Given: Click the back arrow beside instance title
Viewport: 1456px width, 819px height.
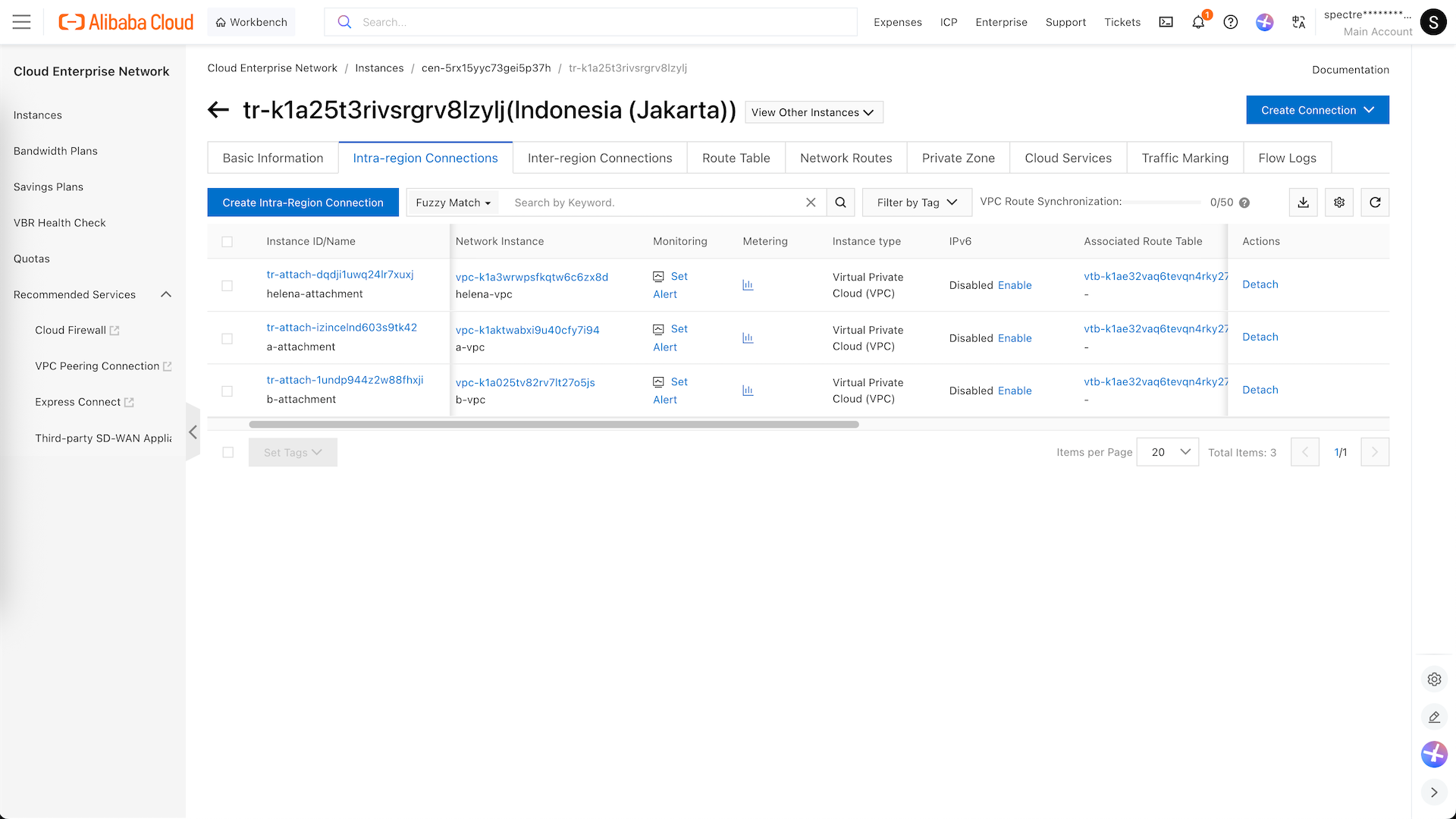Looking at the screenshot, I should coord(218,110).
